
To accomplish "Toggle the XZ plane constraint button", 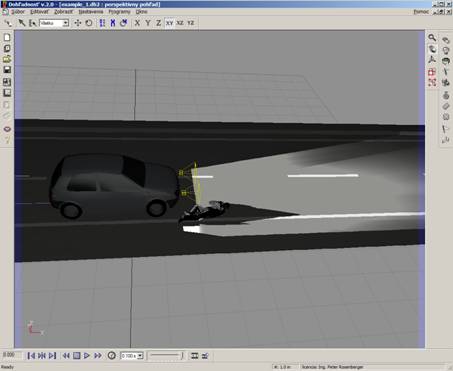I will 180,23.
